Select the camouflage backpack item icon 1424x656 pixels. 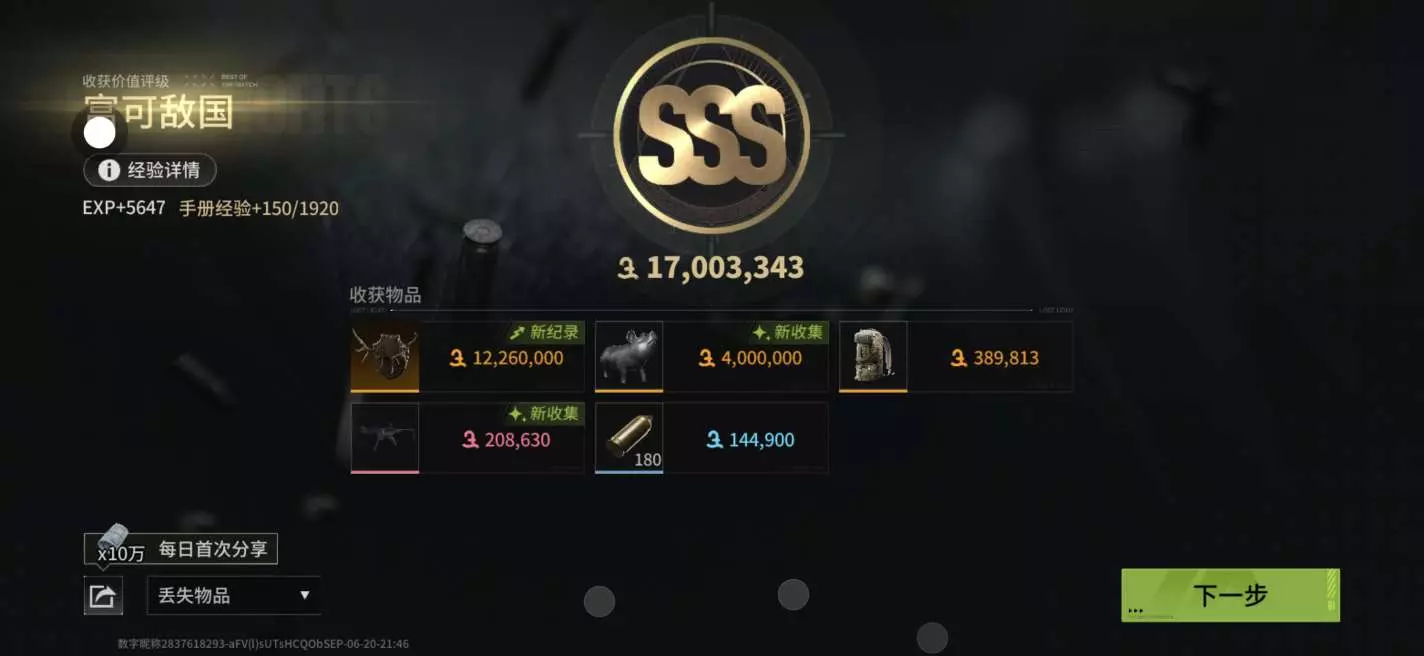click(873, 356)
